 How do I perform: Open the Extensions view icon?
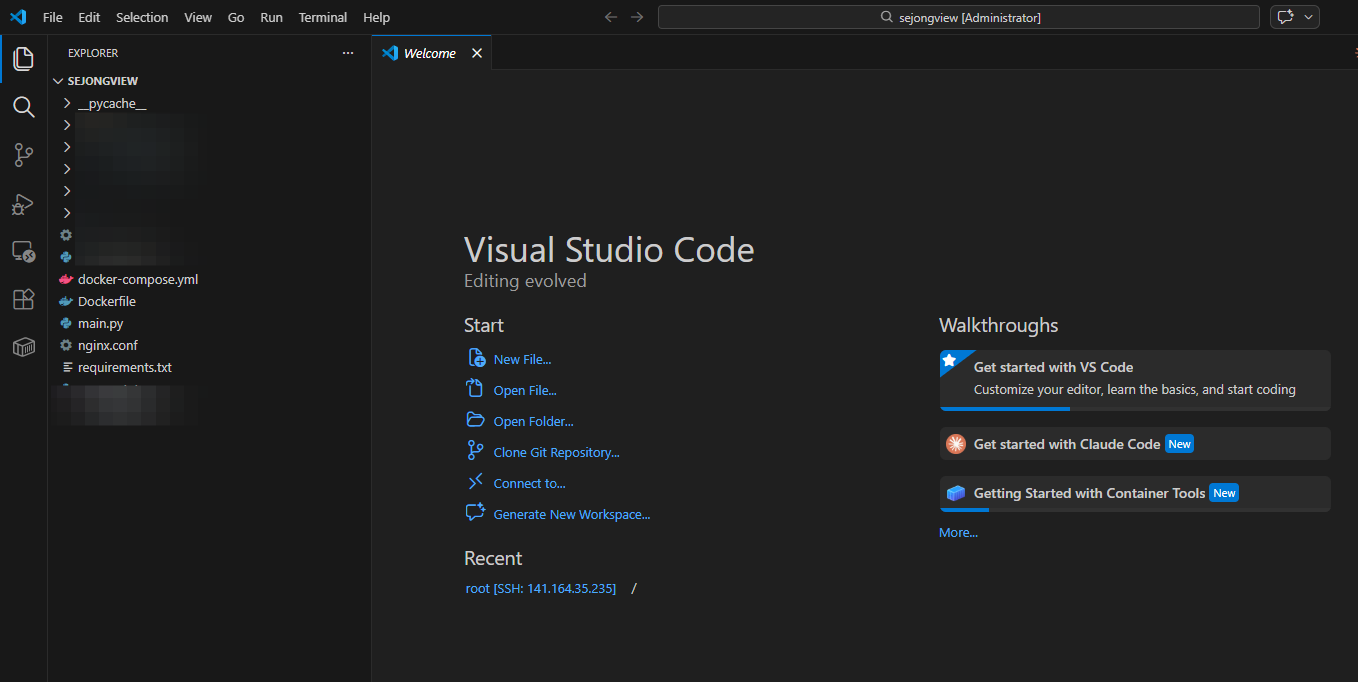23,300
